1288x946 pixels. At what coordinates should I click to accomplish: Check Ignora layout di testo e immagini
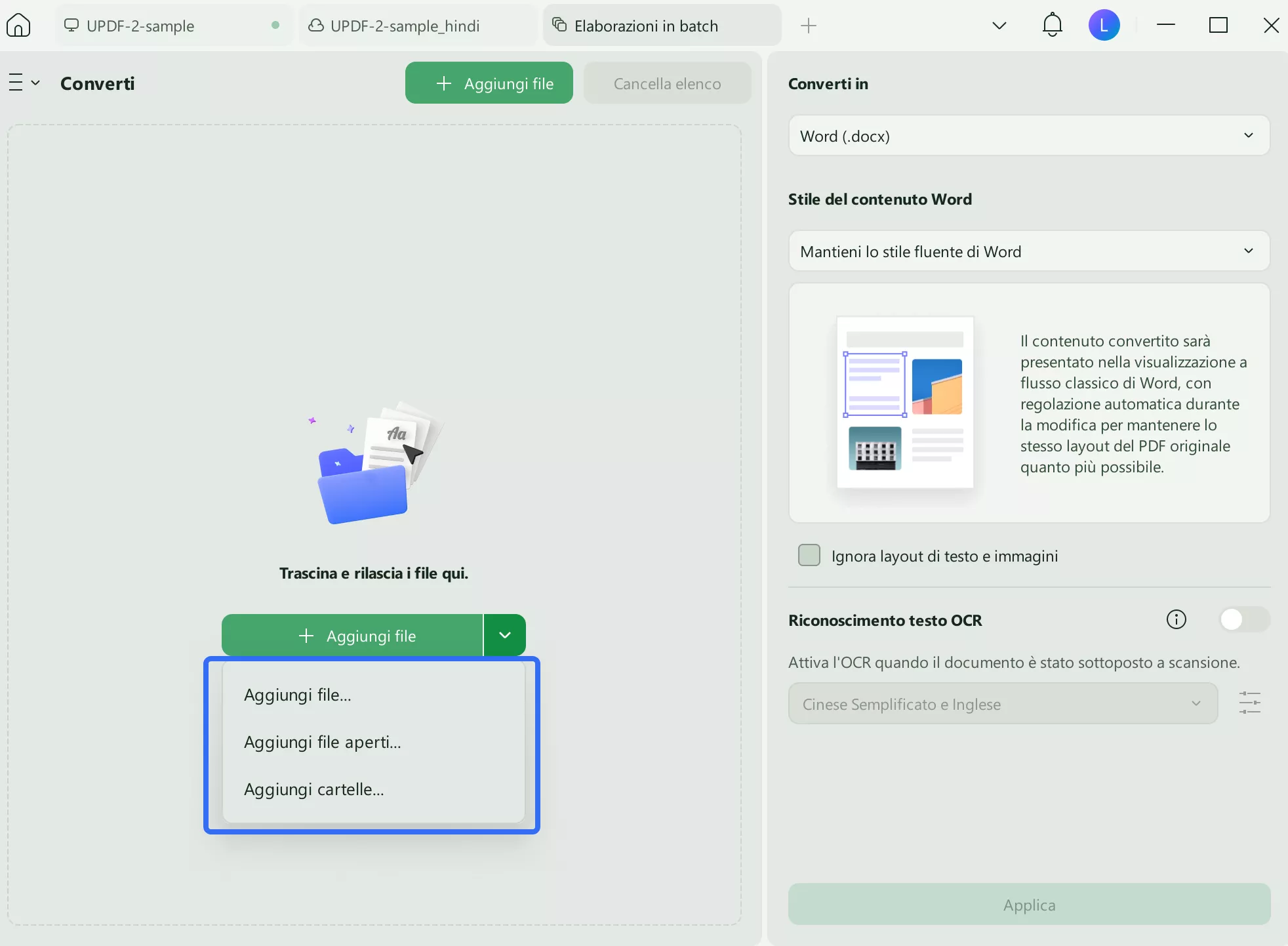pos(809,555)
